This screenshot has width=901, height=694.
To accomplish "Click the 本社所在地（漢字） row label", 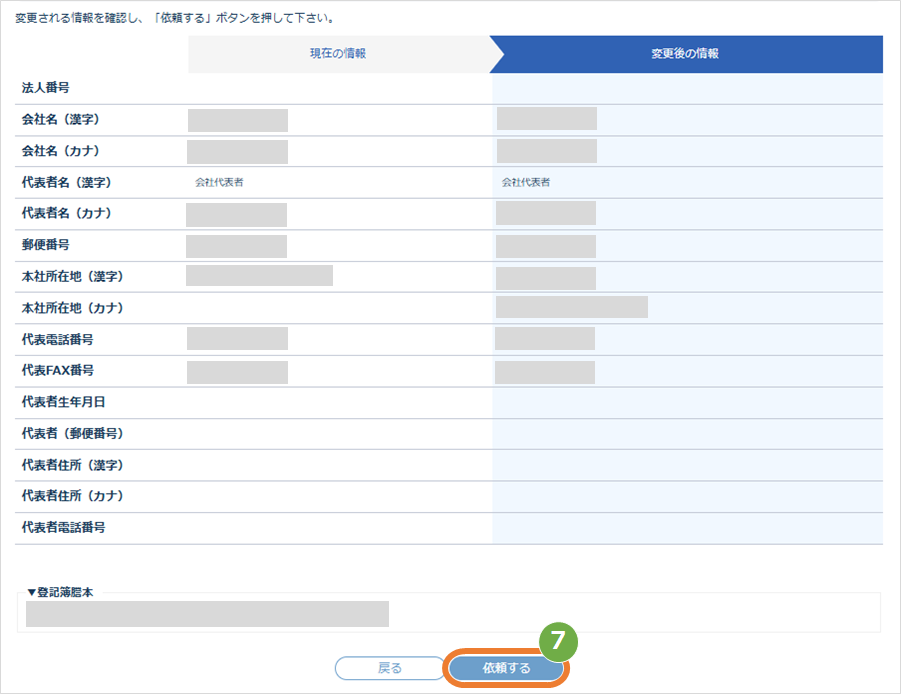I will (72, 276).
